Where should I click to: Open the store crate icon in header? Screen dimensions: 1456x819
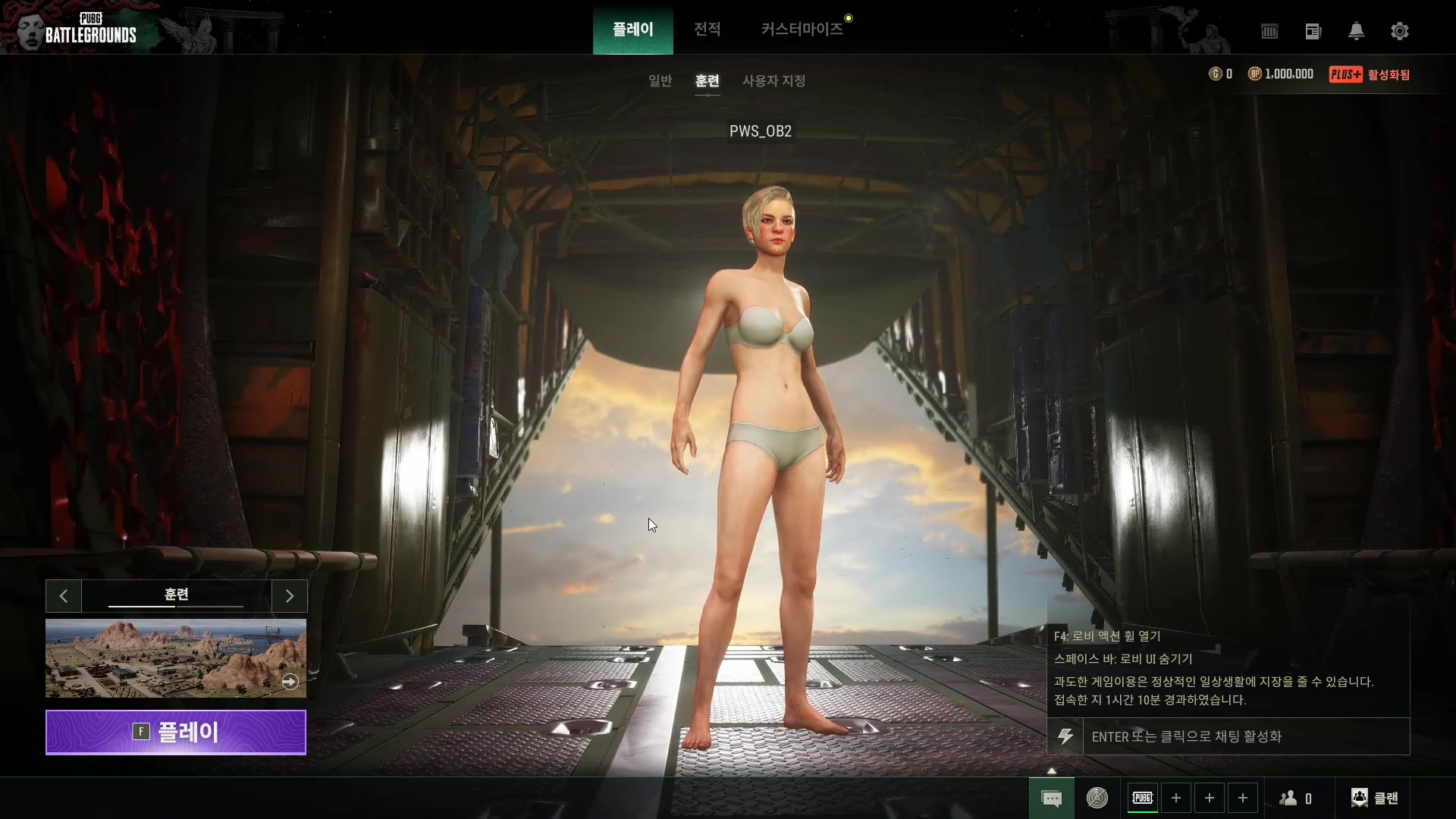tap(1269, 31)
